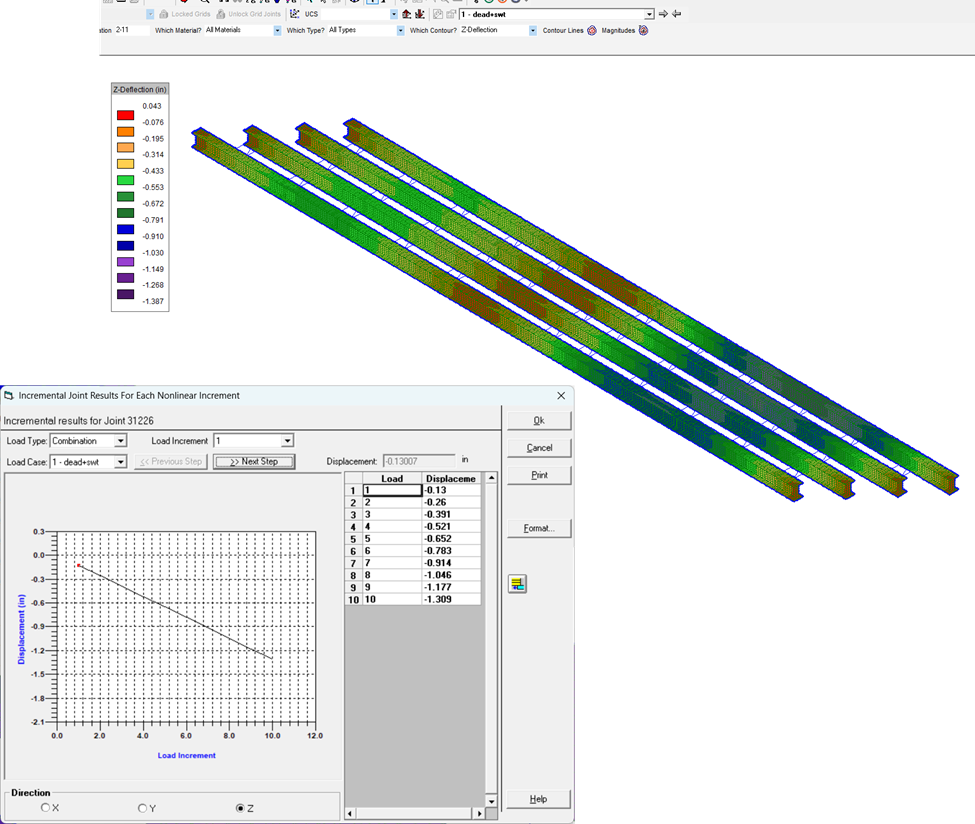The image size is (975, 824).
Task: Open the toolbar load case dead+swt dropdown
Action: click(x=649, y=14)
